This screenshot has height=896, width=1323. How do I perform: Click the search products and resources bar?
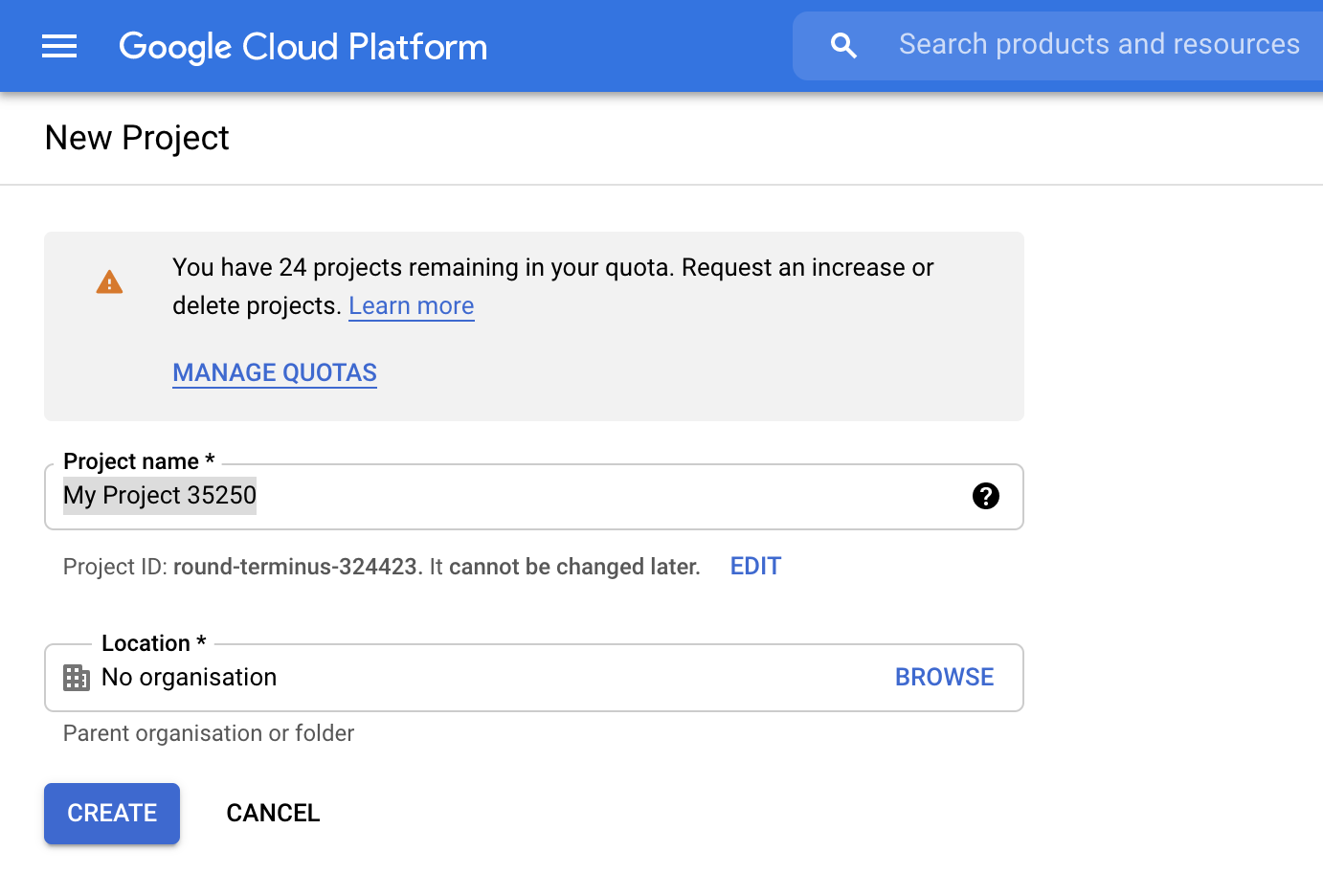1099,44
